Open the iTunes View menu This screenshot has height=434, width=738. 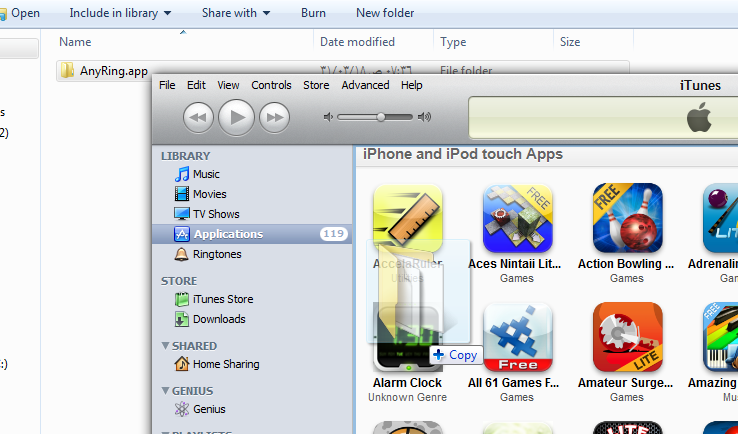(x=228, y=85)
